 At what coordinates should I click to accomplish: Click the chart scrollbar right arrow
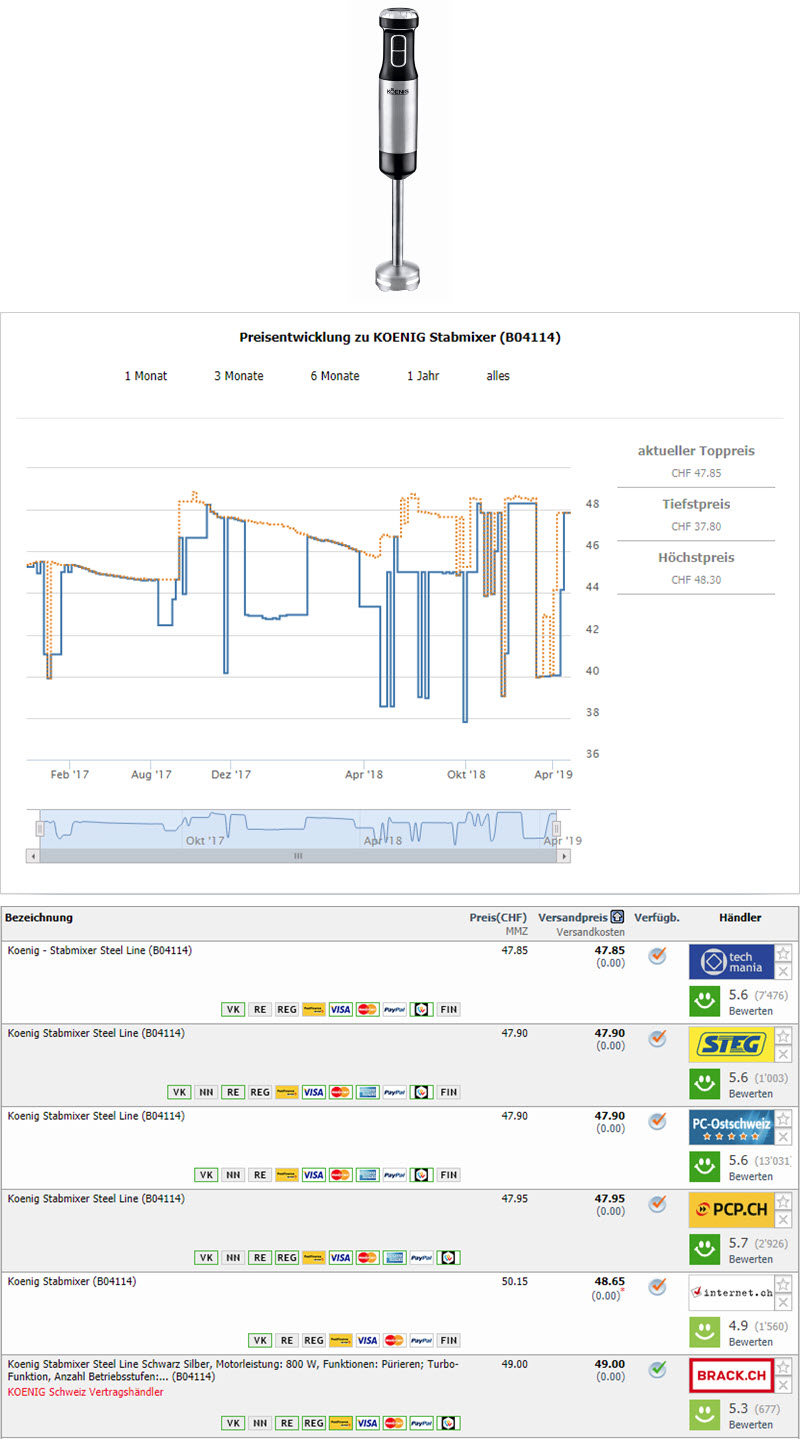(x=564, y=857)
